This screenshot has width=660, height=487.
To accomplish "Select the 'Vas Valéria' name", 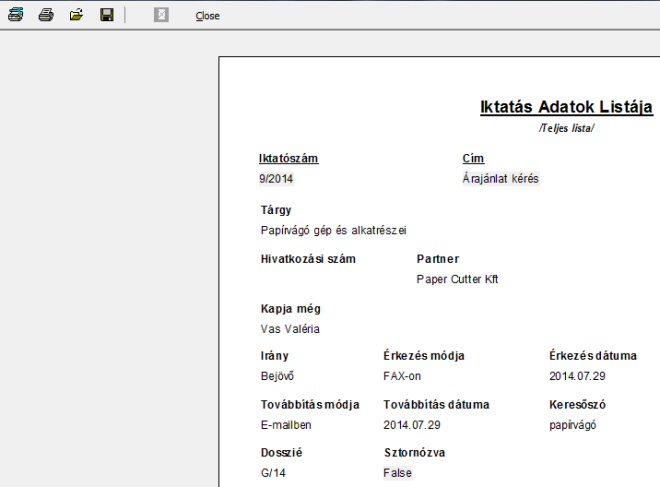I will tap(290, 329).
